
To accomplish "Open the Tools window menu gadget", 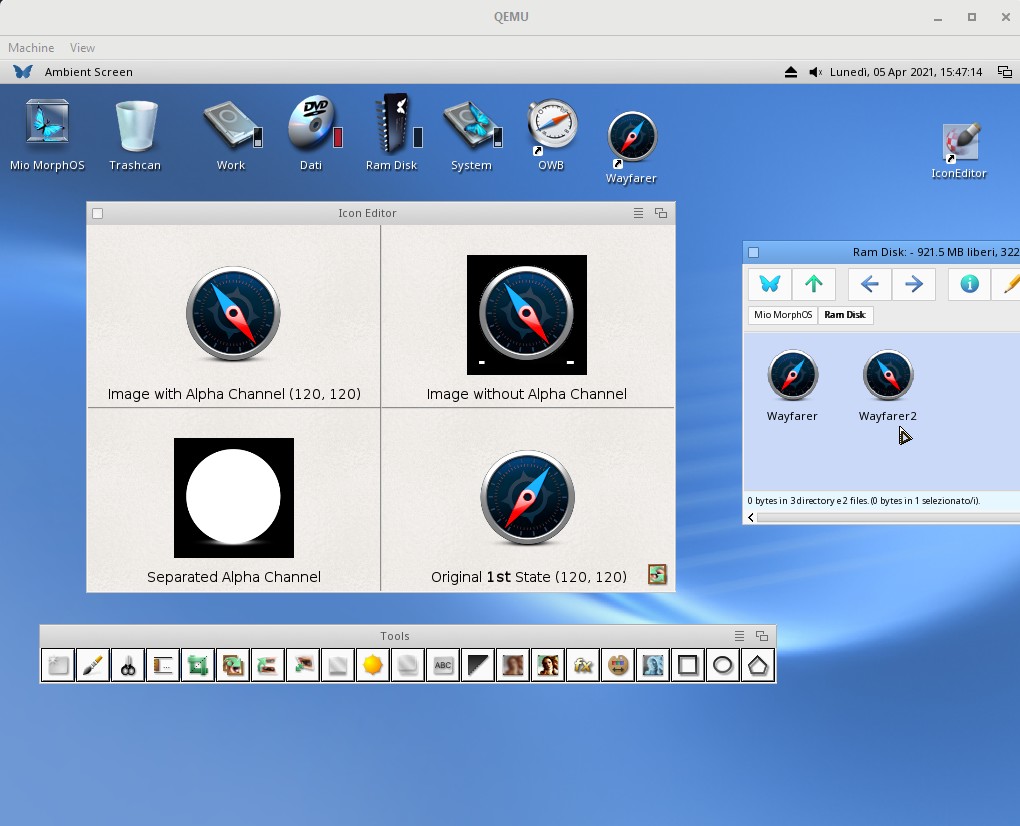I will [740, 636].
